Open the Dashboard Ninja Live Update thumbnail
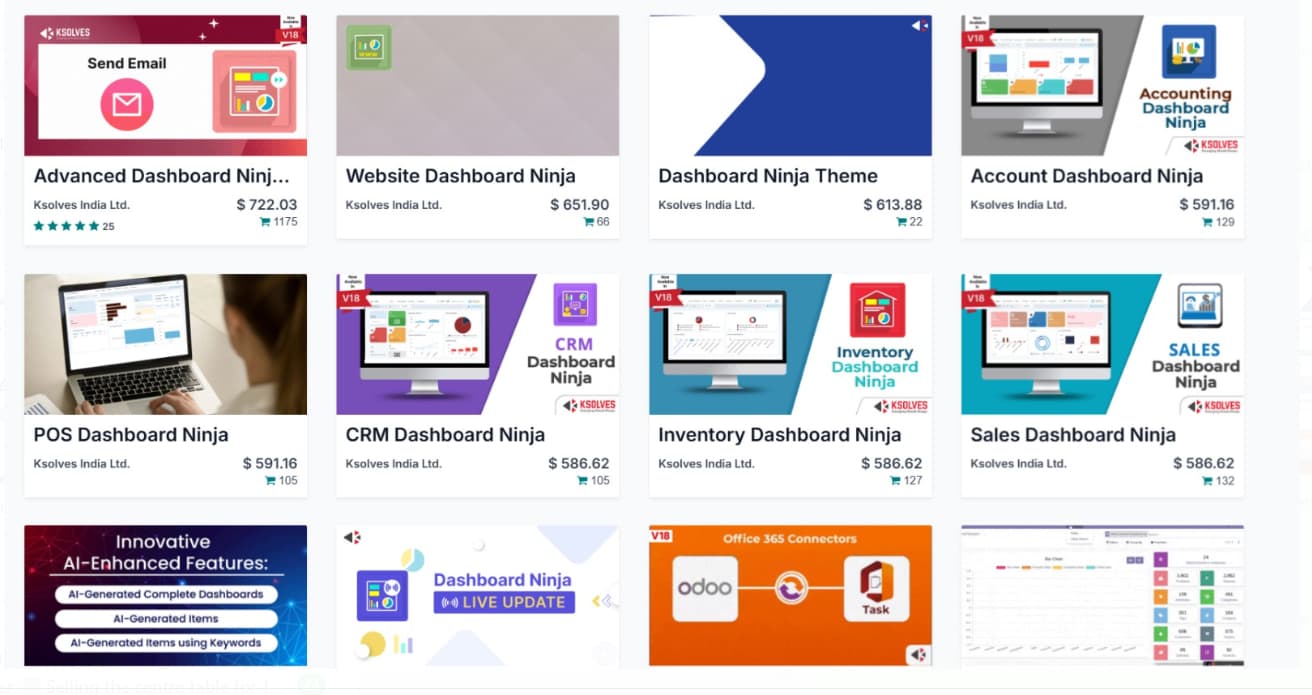 tap(477, 595)
